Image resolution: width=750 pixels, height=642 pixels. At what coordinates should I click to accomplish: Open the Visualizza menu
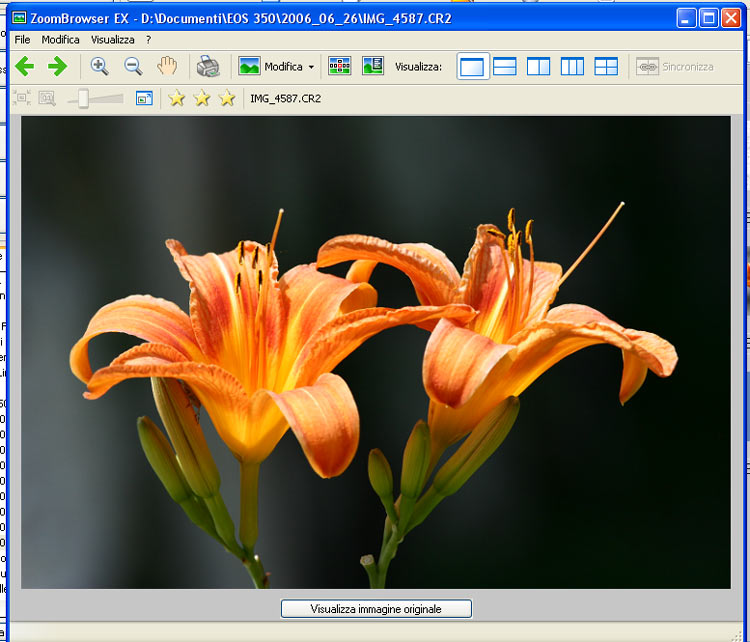point(112,40)
